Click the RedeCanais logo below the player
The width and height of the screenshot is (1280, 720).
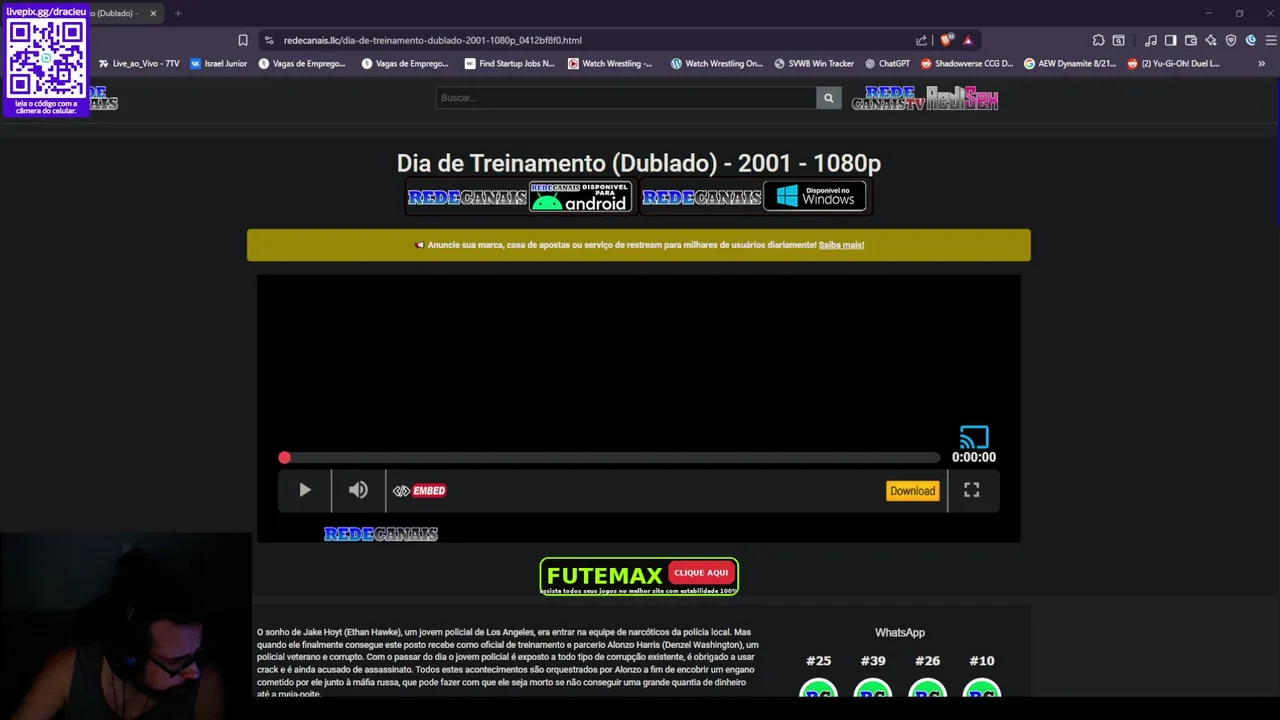click(381, 534)
